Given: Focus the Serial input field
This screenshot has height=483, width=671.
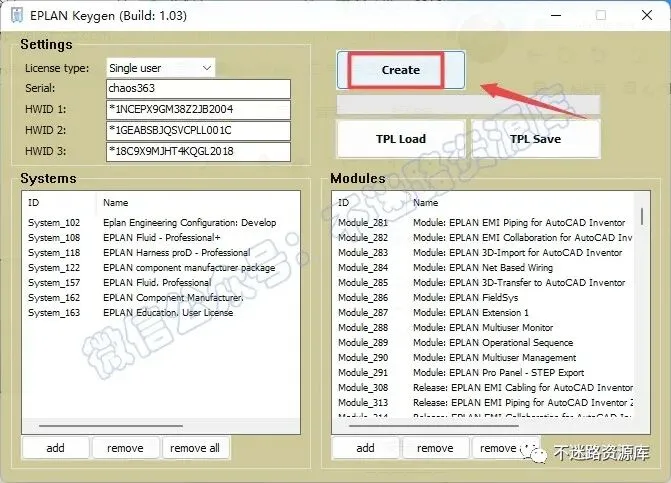Looking at the screenshot, I should [198, 89].
